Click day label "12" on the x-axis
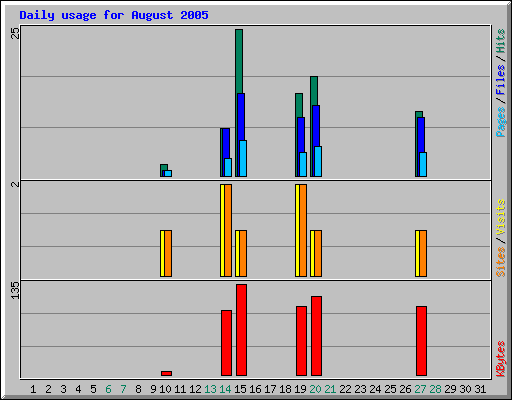This screenshot has width=512, height=400. [x=195, y=389]
